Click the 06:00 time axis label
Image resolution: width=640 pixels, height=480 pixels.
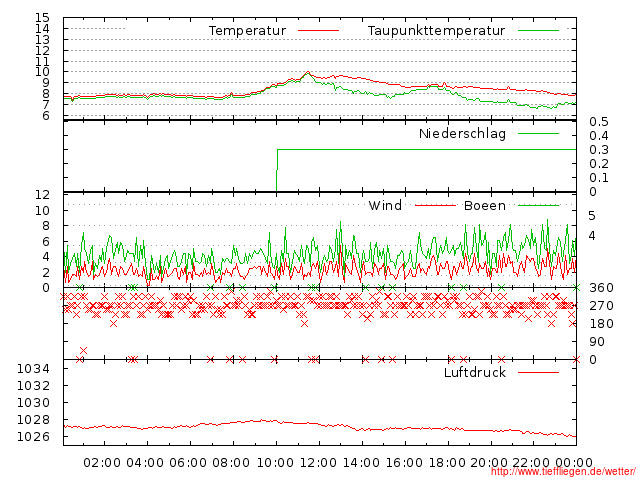[188, 463]
